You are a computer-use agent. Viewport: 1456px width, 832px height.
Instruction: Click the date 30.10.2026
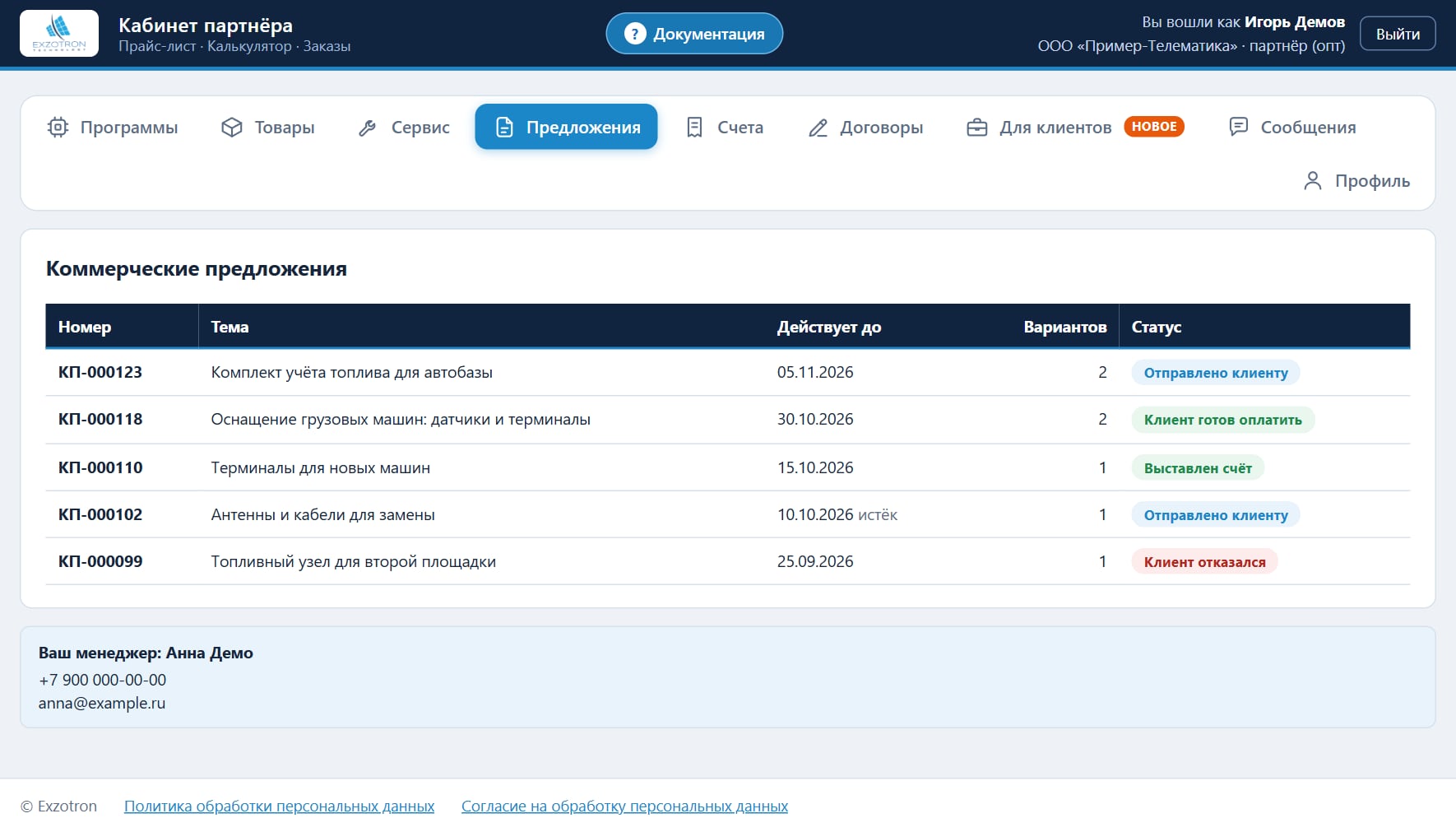tap(815, 419)
